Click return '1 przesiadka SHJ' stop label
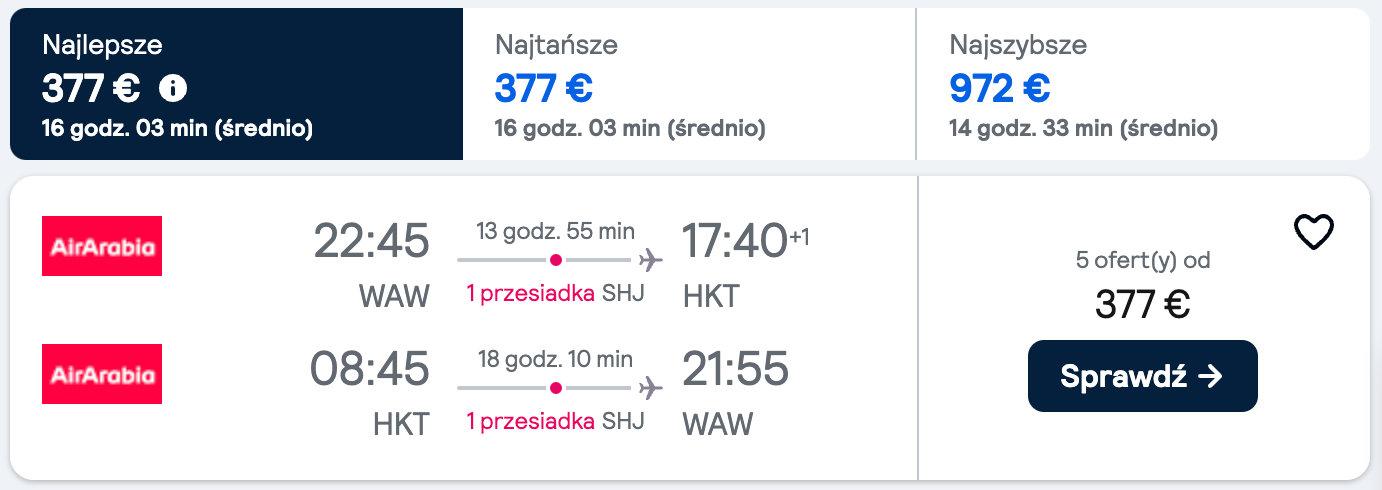Screen dimensions: 1382x490 tap(555, 422)
